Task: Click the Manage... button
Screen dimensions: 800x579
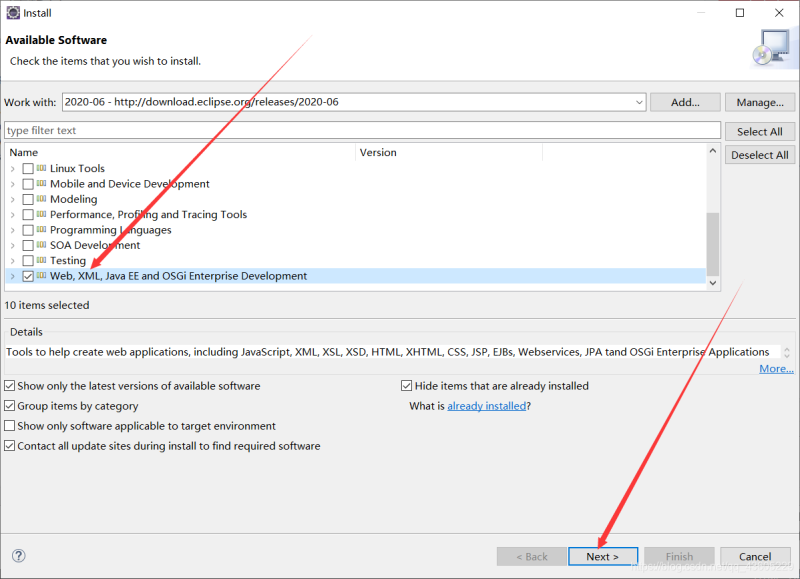Action: click(760, 102)
